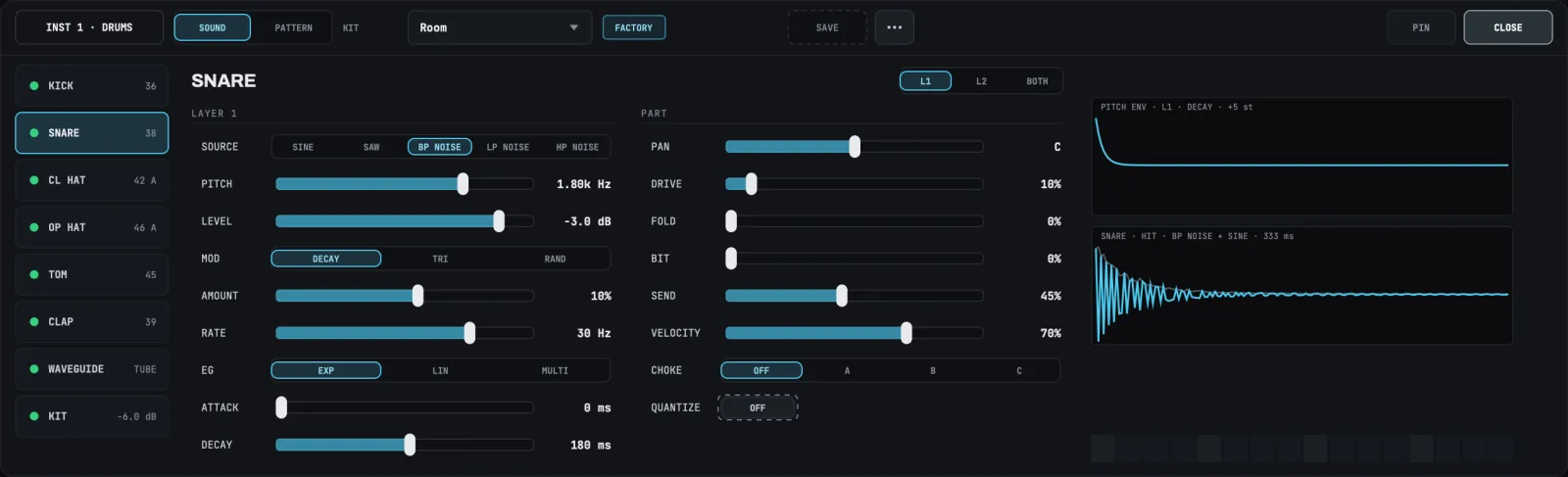Click the ATTACK slider handle
Image resolution: width=1568 pixels, height=477 pixels.
(281, 407)
